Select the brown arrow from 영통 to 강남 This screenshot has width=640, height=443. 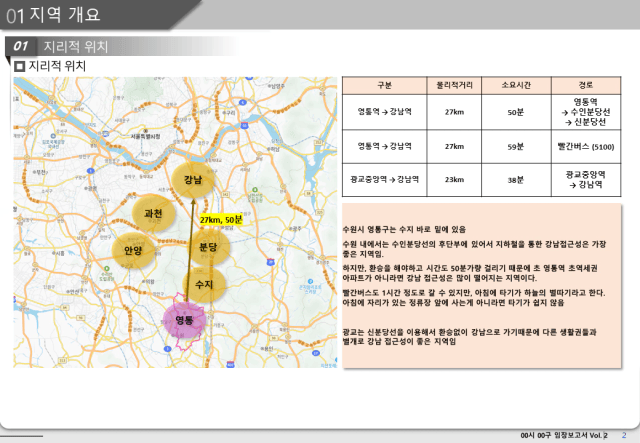pyautogui.click(x=191, y=250)
